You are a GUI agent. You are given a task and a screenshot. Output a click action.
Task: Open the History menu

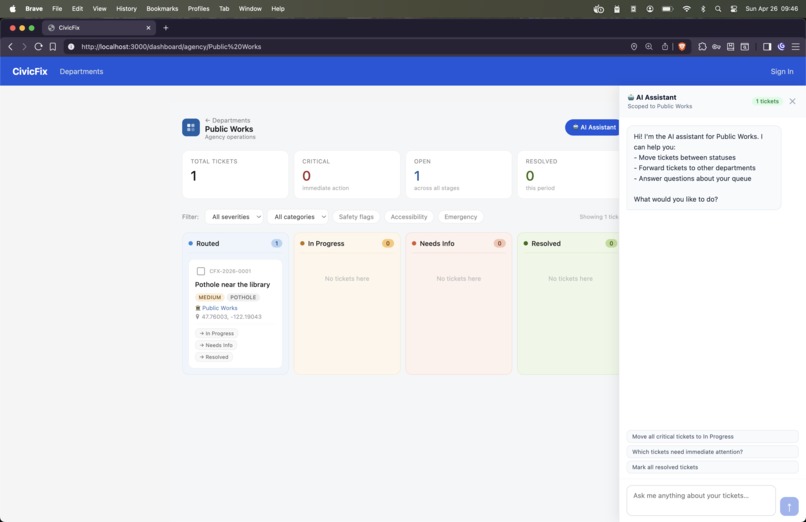(x=126, y=9)
